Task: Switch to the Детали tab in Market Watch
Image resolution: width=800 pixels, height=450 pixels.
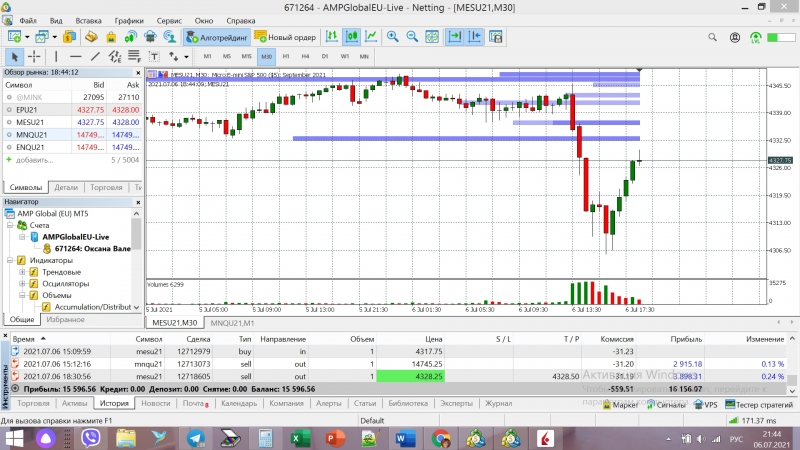Action: tap(66, 187)
